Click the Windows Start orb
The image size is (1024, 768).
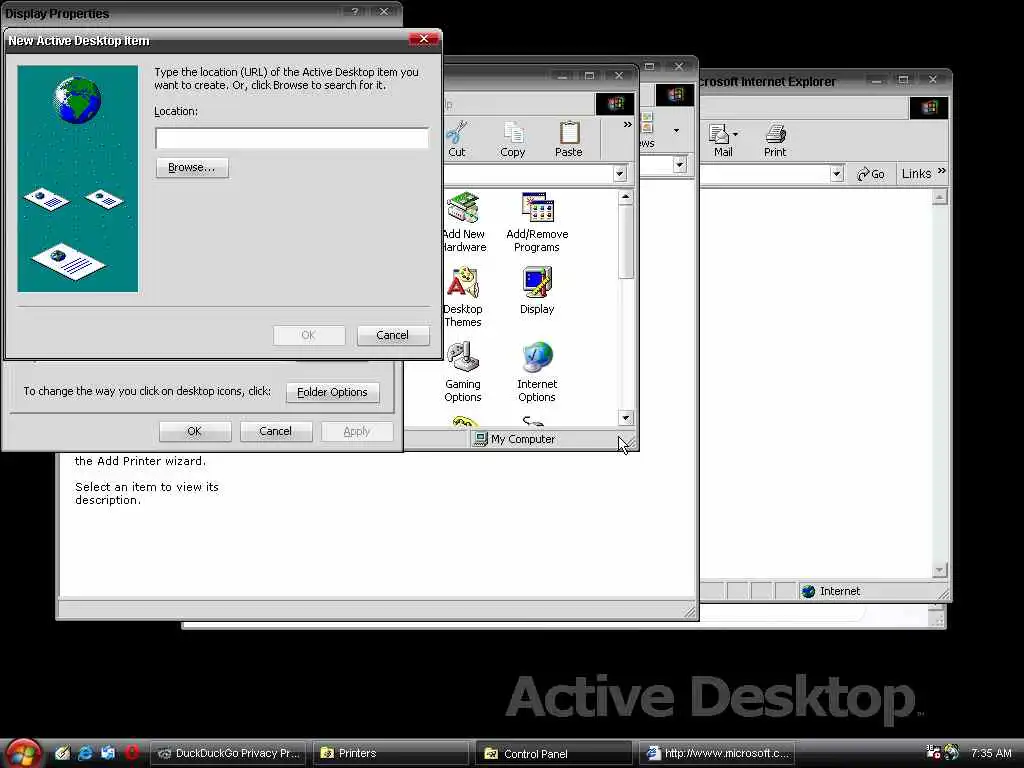point(24,753)
